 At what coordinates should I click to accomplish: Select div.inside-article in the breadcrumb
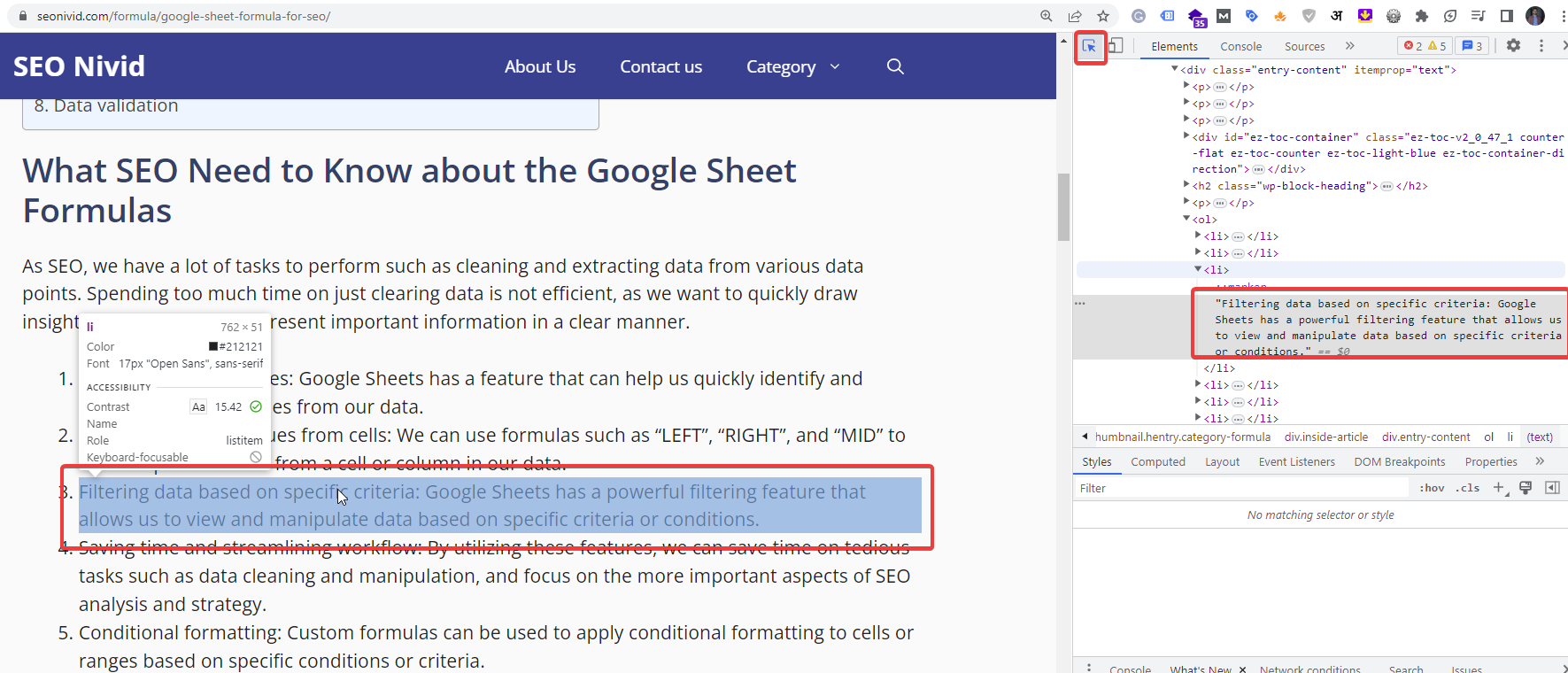coord(1325,437)
